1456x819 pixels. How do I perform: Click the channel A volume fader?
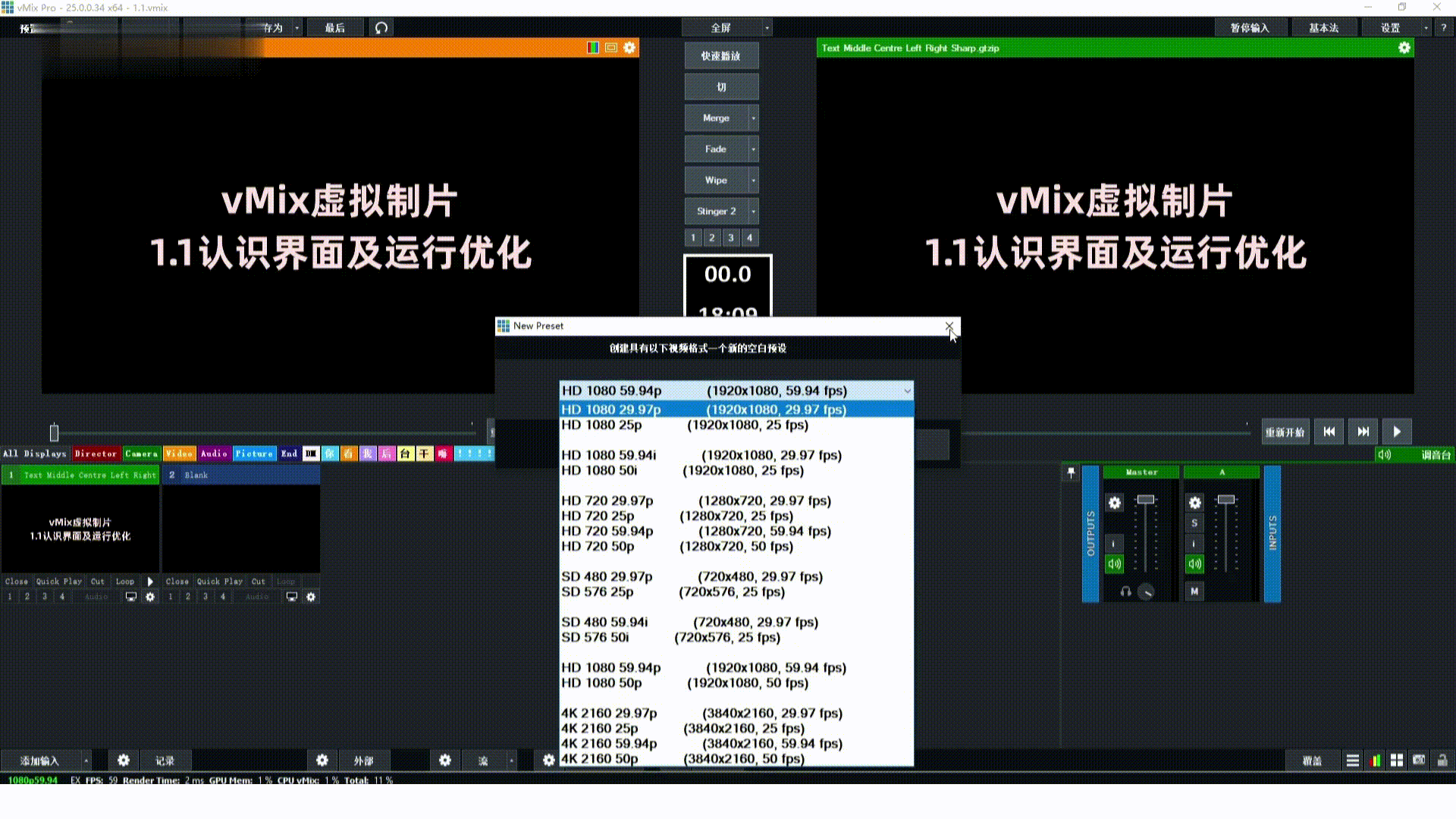pos(1226,499)
